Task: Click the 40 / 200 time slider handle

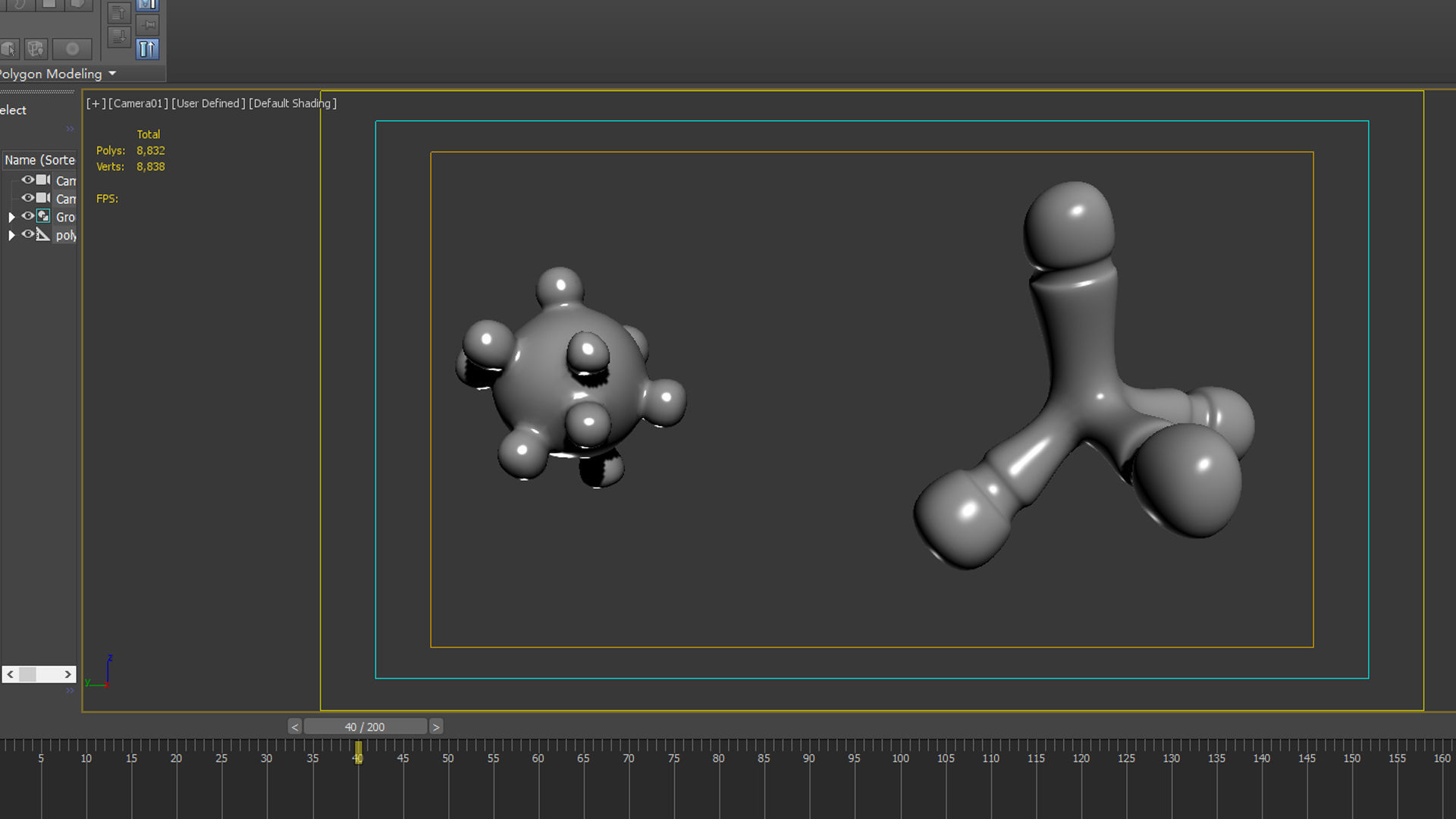Action: click(365, 726)
